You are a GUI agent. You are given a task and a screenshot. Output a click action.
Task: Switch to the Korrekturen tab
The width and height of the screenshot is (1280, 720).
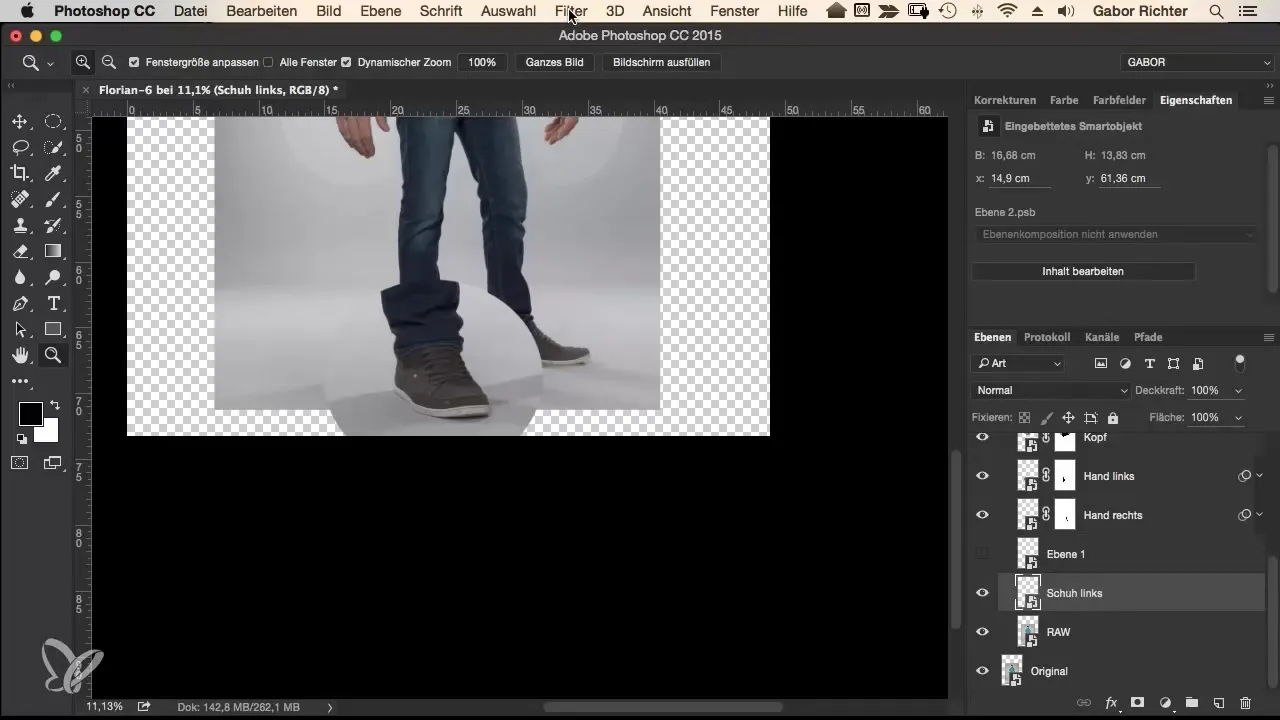pos(1005,100)
